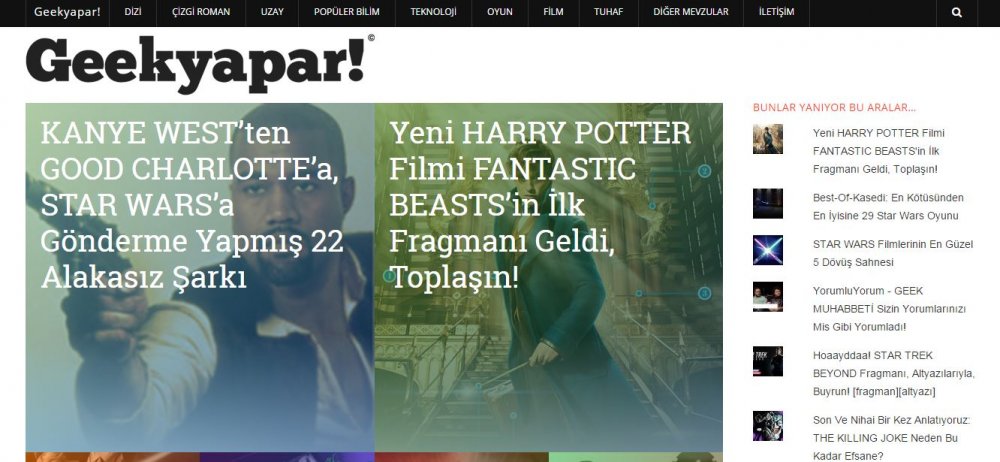Open the sidebar Fantastic Beasts fragman link

point(878,151)
